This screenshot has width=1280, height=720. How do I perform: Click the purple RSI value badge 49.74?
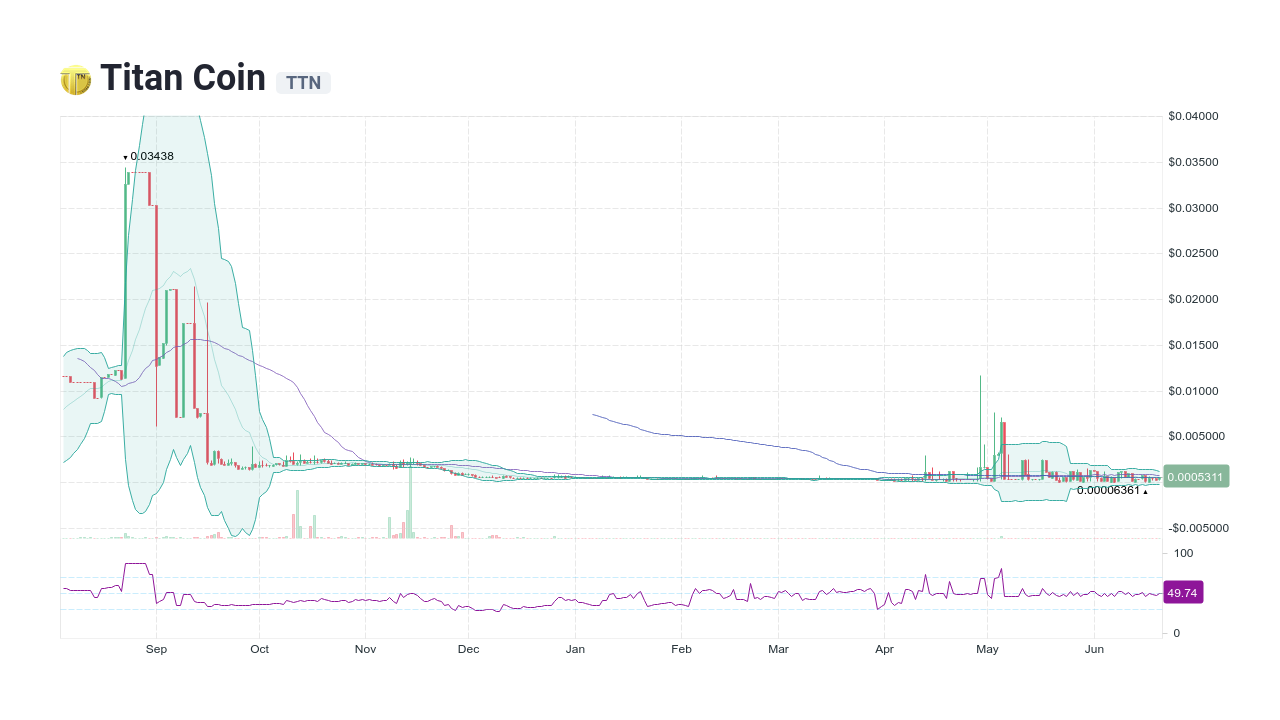pyautogui.click(x=1183, y=593)
